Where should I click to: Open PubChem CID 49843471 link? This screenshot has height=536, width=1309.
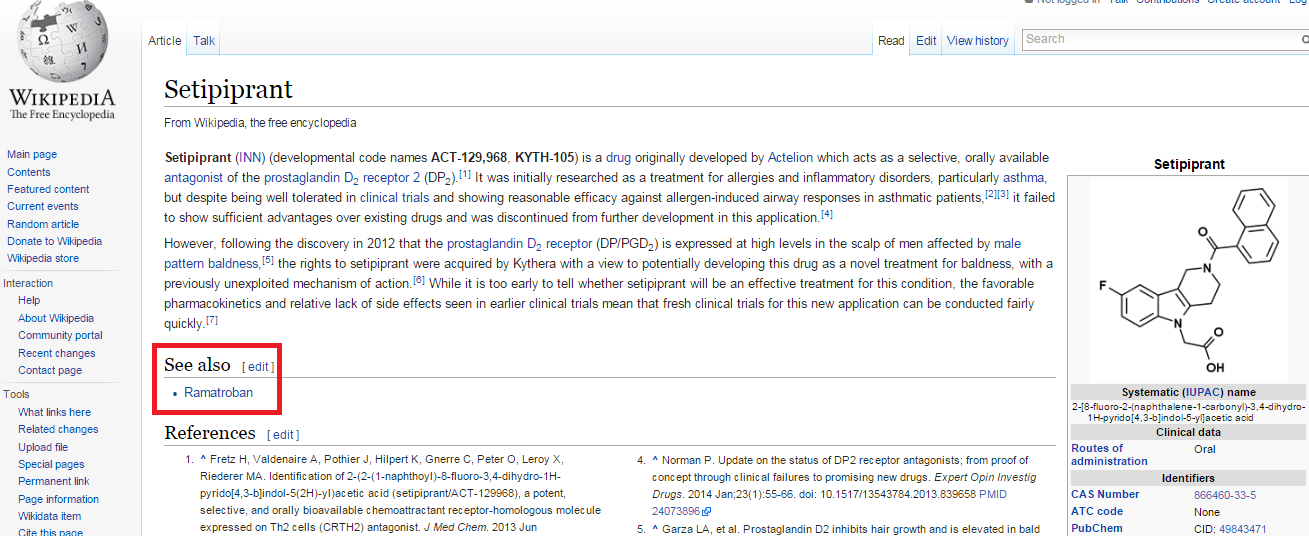(1242, 529)
